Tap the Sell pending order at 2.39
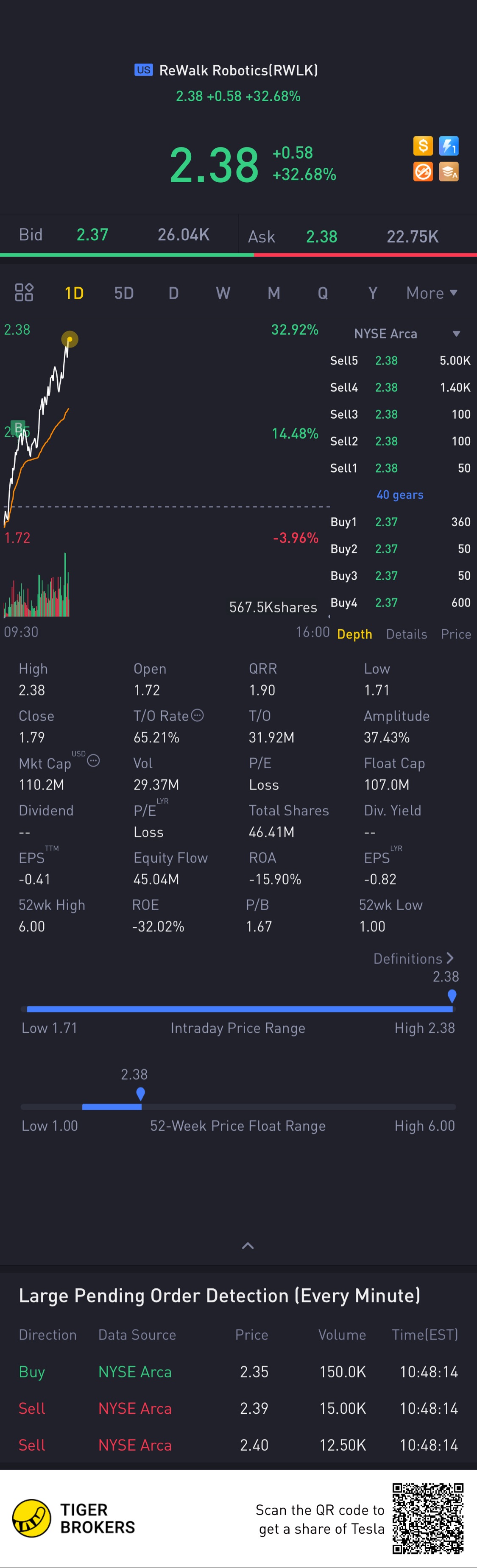 click(x=238, y=1408)
